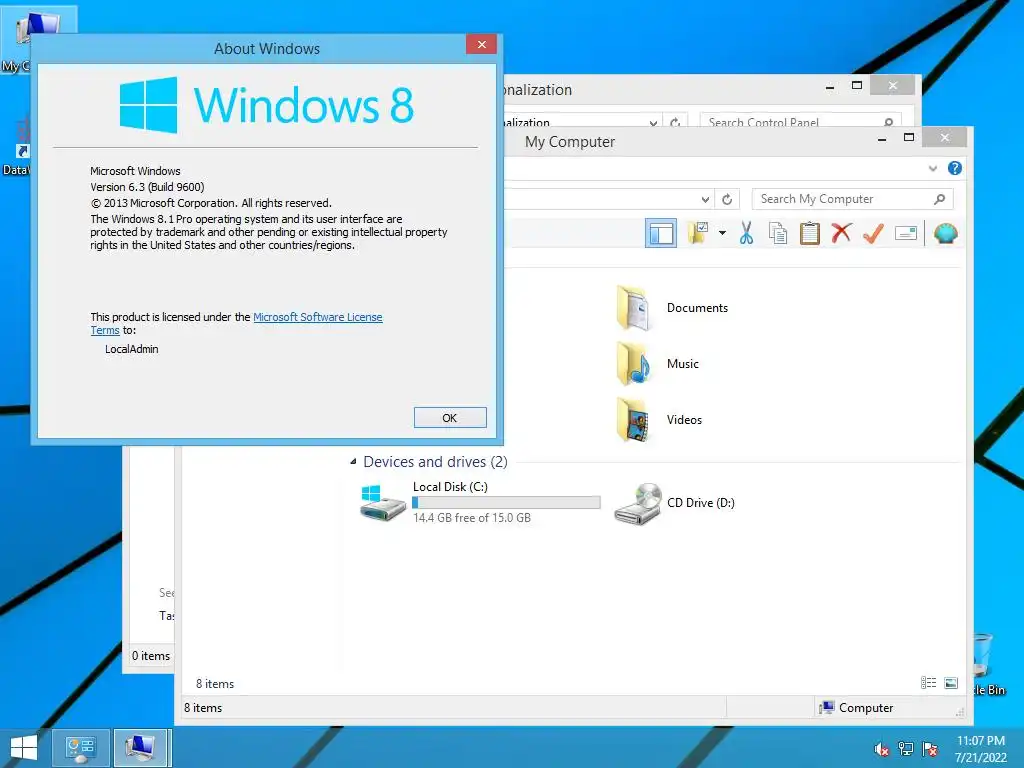Open the Documents folder
The width and height of the screenshot is (1024, 768).
(x=672, y=308)
